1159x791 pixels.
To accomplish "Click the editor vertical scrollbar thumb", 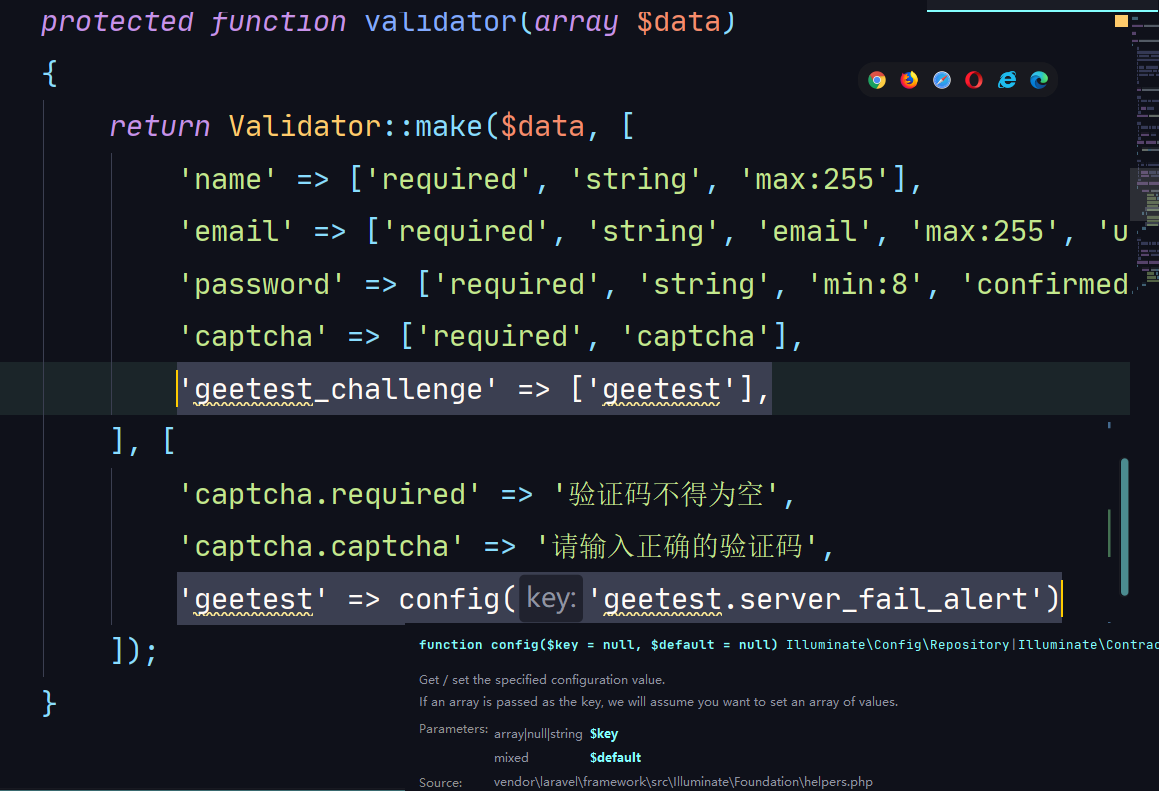I will 1124,527.
